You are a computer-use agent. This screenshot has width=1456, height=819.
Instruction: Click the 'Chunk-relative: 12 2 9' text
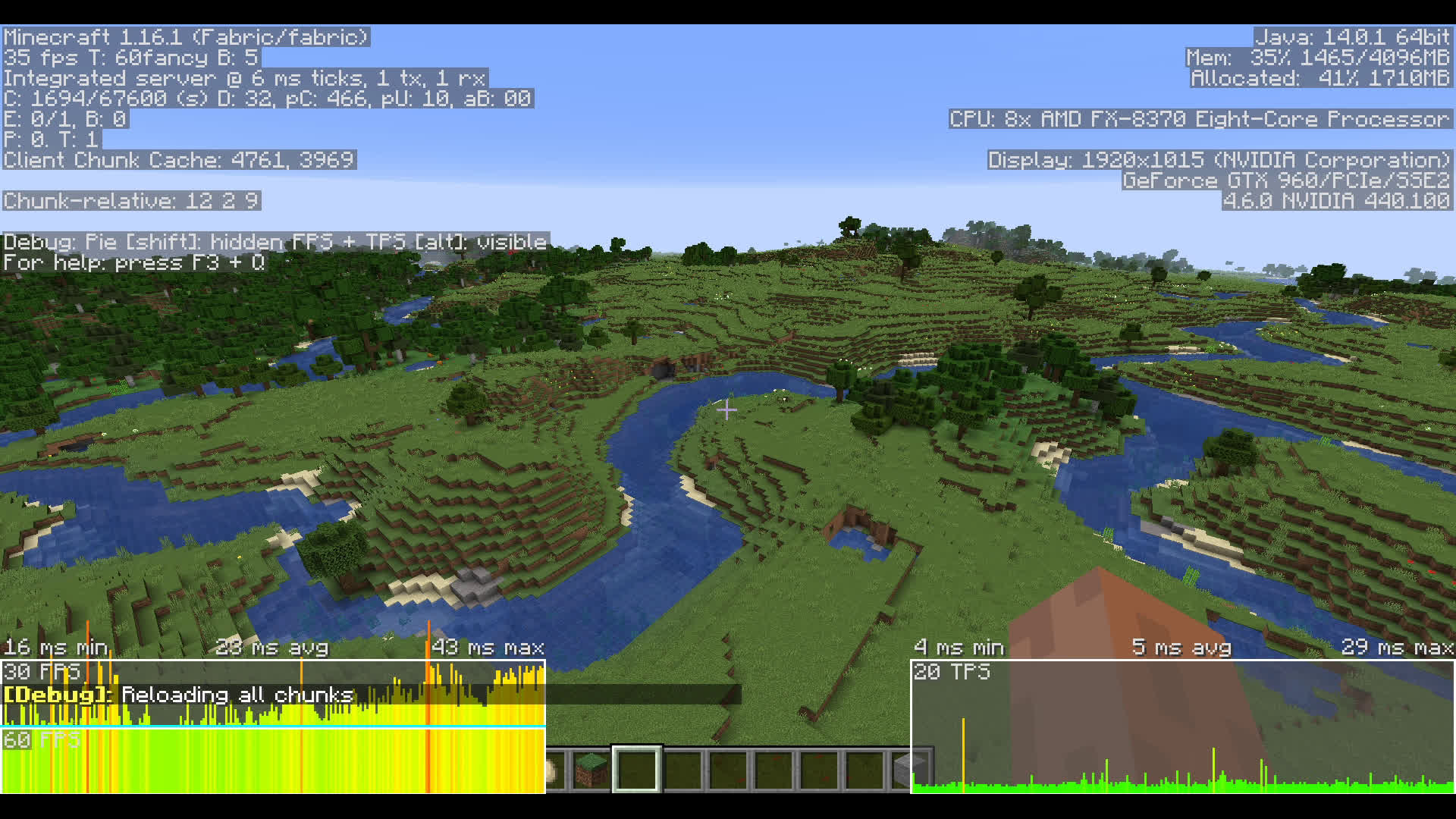point(132,201)
